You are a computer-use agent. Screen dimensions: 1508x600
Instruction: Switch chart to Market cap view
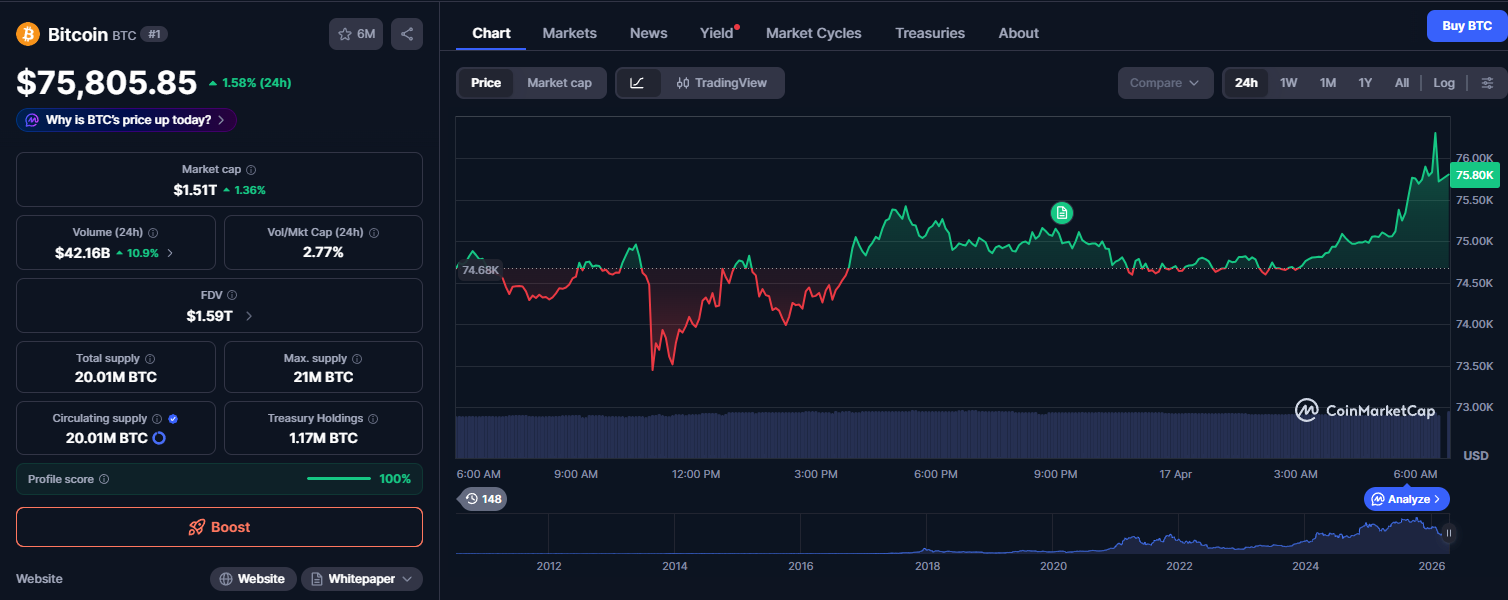[x=560, y=83]
